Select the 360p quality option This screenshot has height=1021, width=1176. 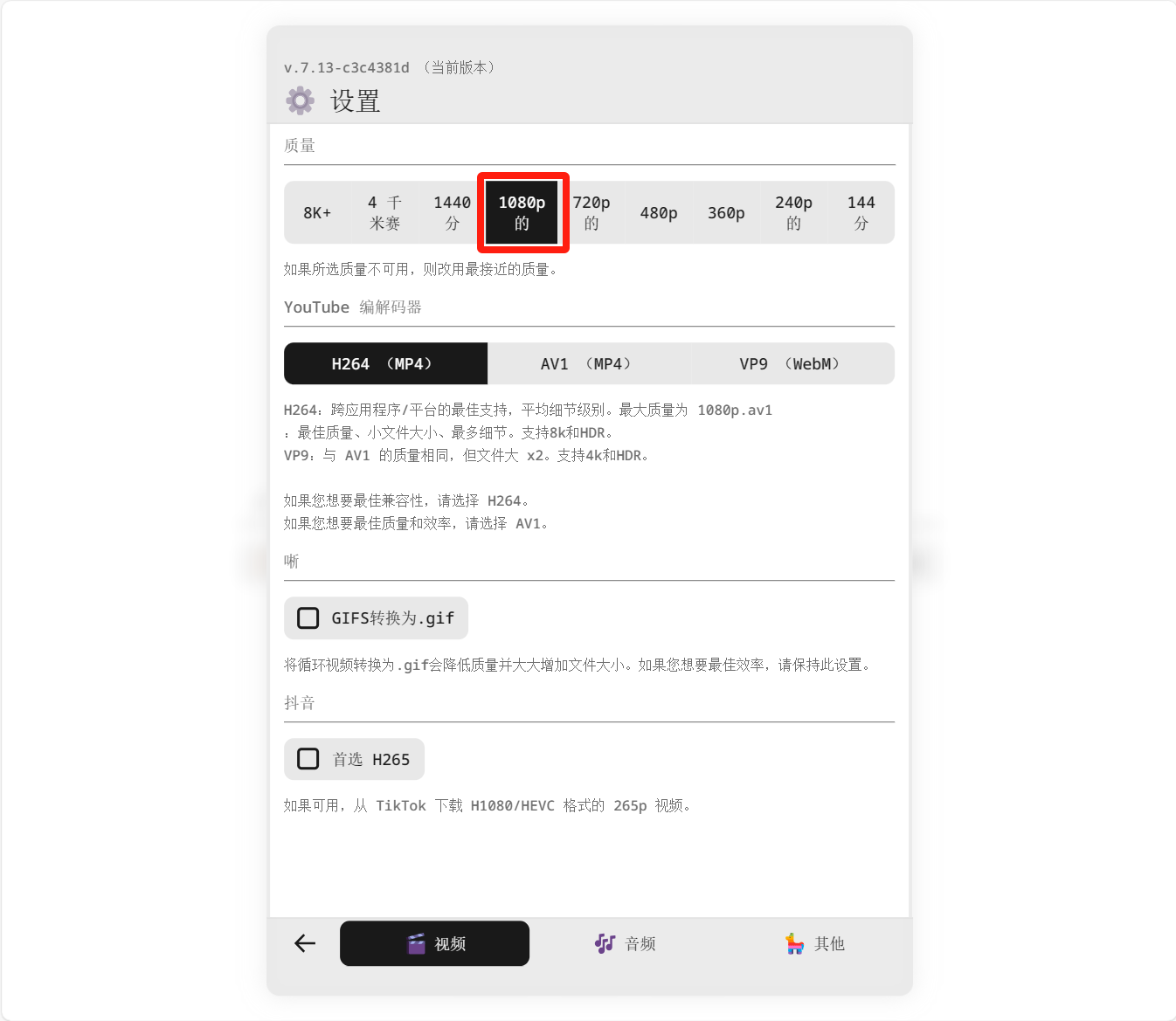(726, 212)
